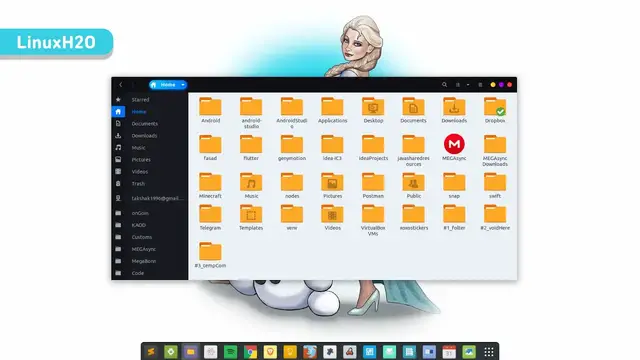Open the file manager hamburger menu
The width and height of the screenshot is (640, 360).
pyautogui.click(x=480, y=85)
